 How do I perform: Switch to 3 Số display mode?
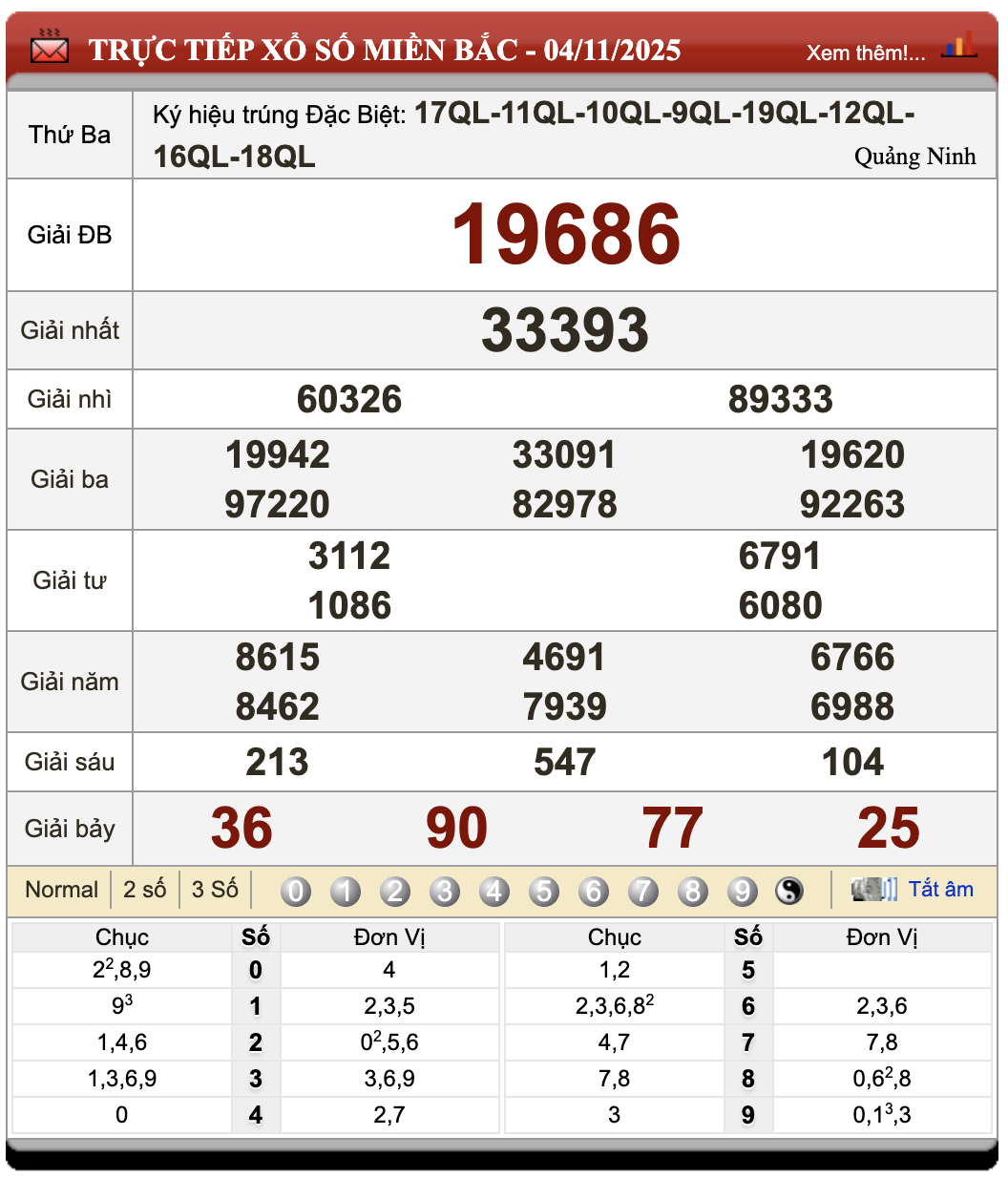click(x=215, y=890)
